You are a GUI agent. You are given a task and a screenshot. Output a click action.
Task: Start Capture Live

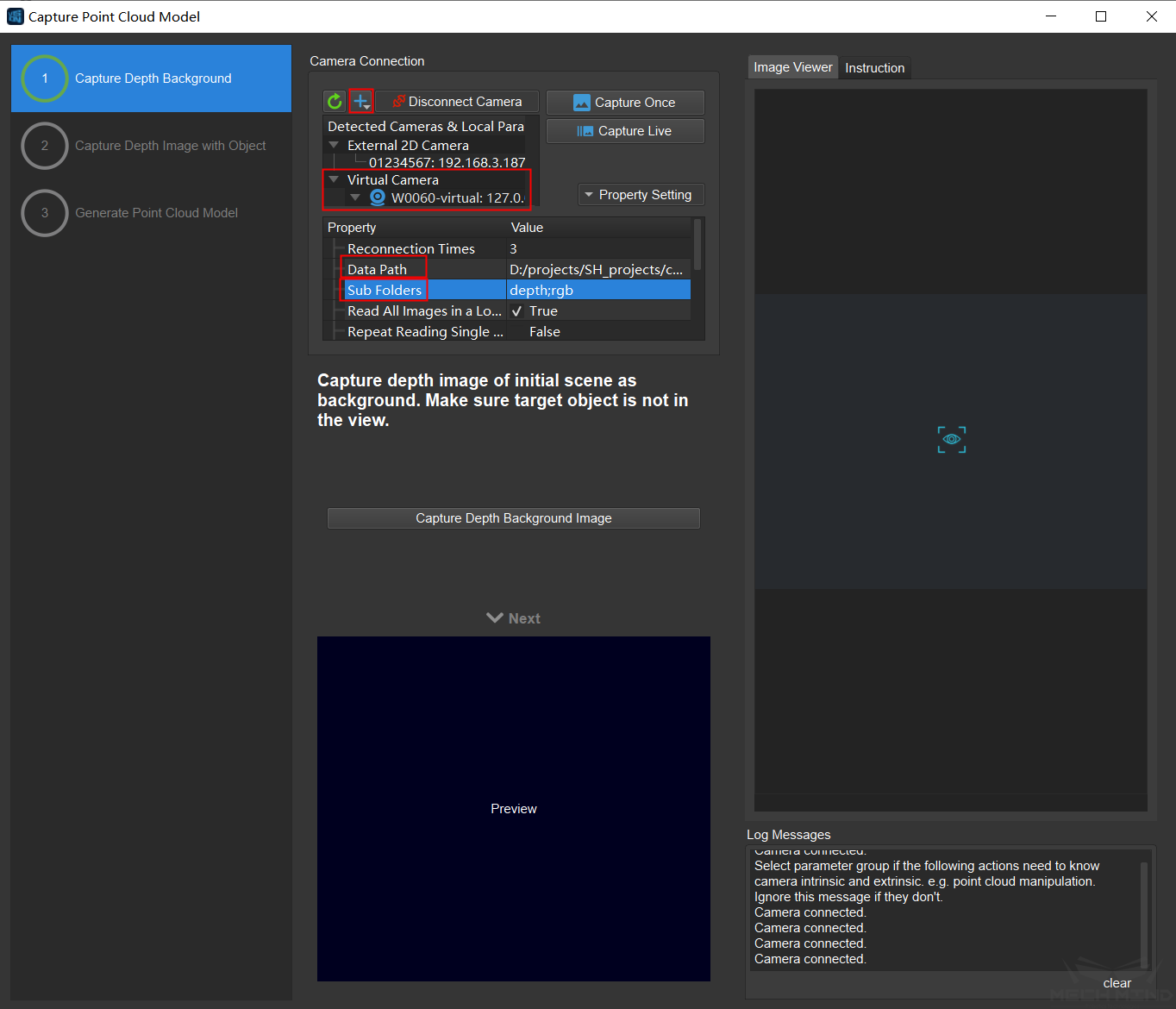[625, 131]
